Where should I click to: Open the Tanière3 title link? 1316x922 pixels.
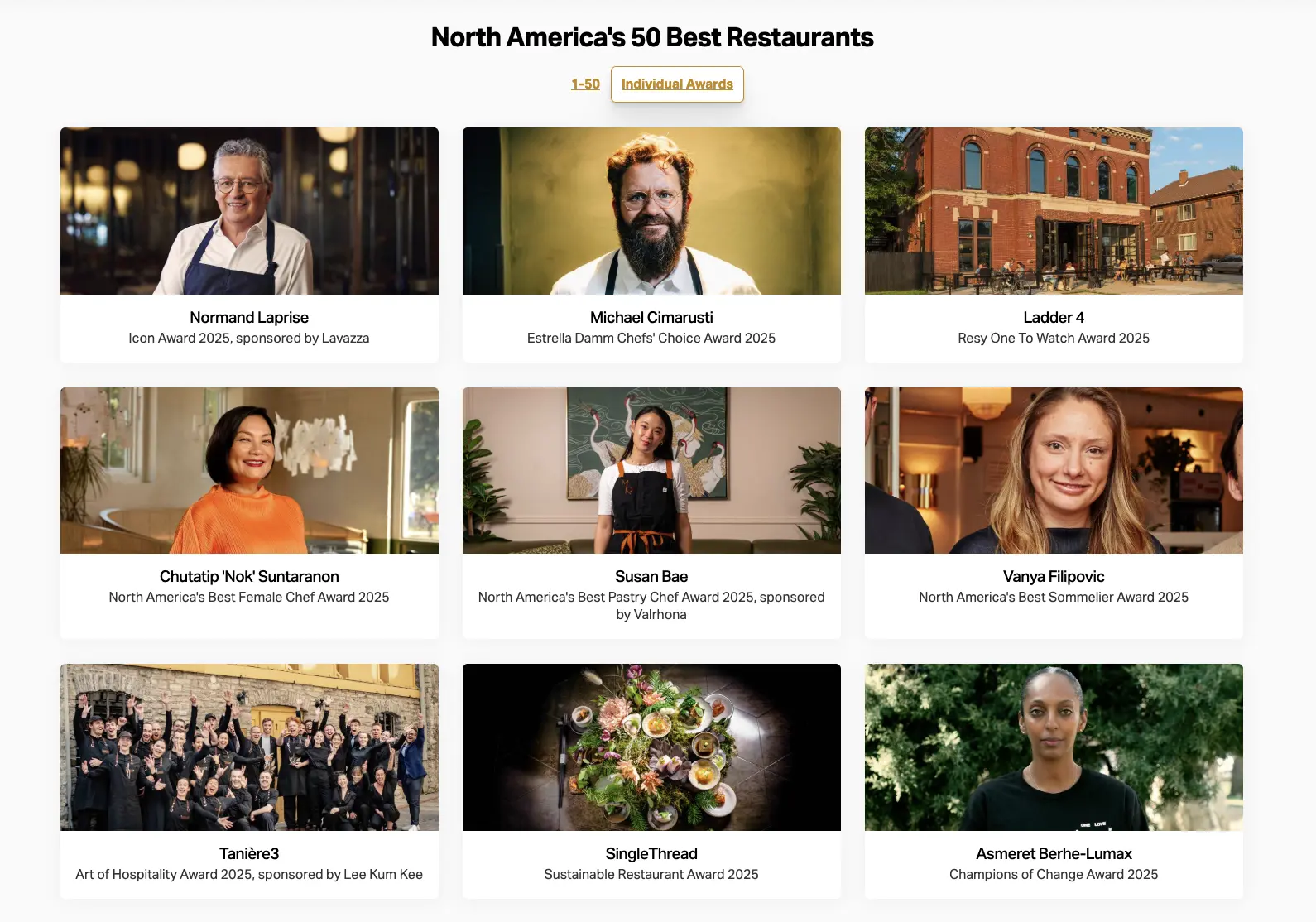(x=249, y=853)
